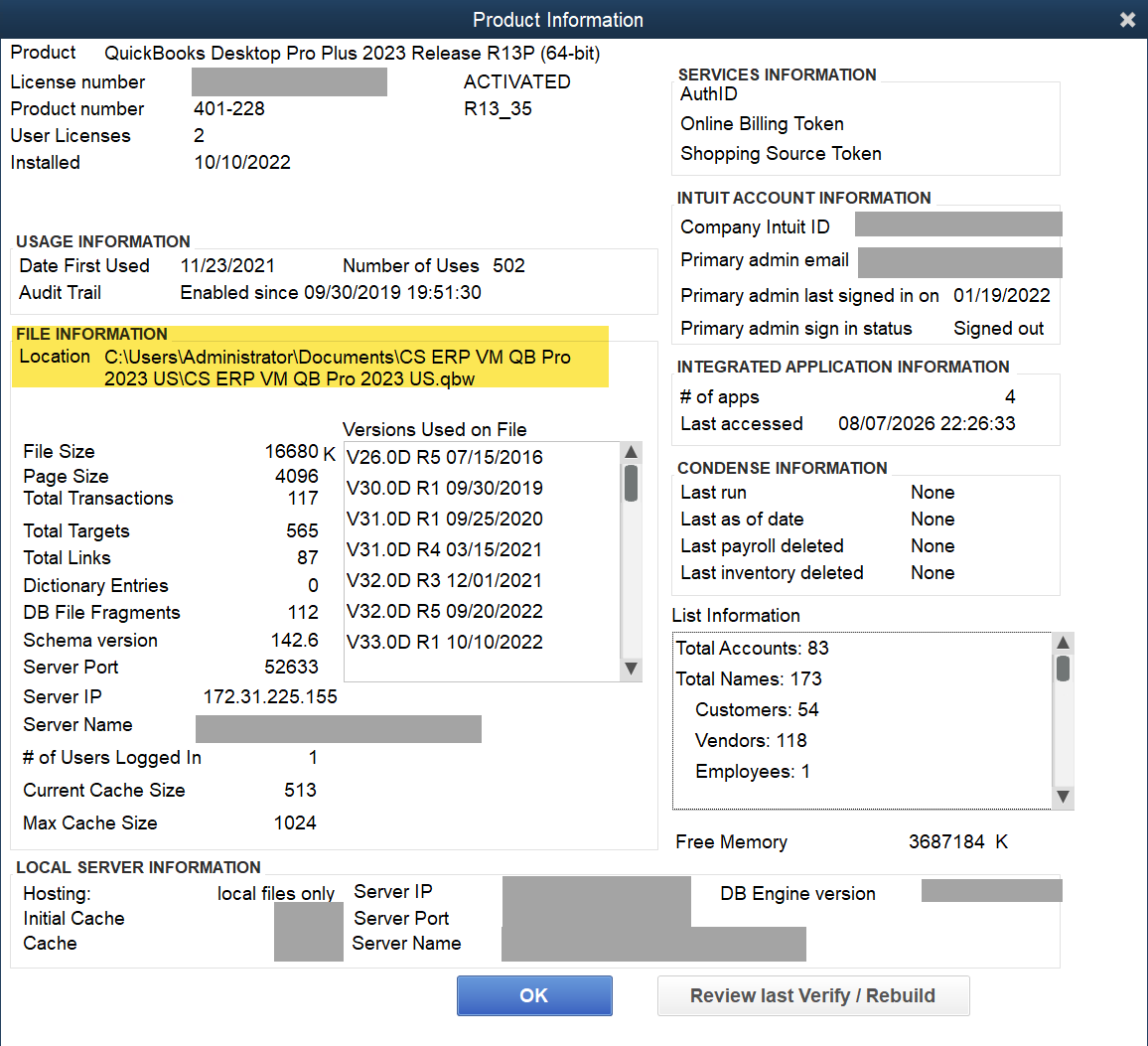Click Last accessed timestamp 08/07/2026 22:26:33

click(x=927, y=423)
